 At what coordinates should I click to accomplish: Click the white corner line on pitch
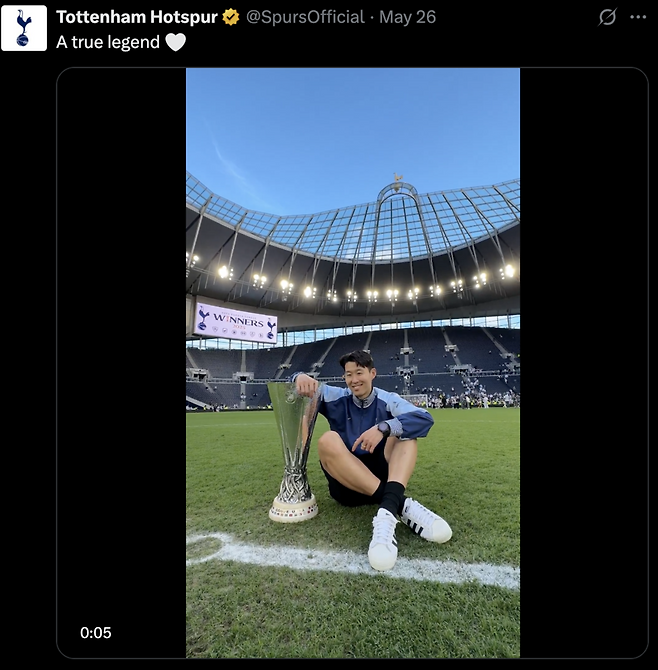point(352,561)
